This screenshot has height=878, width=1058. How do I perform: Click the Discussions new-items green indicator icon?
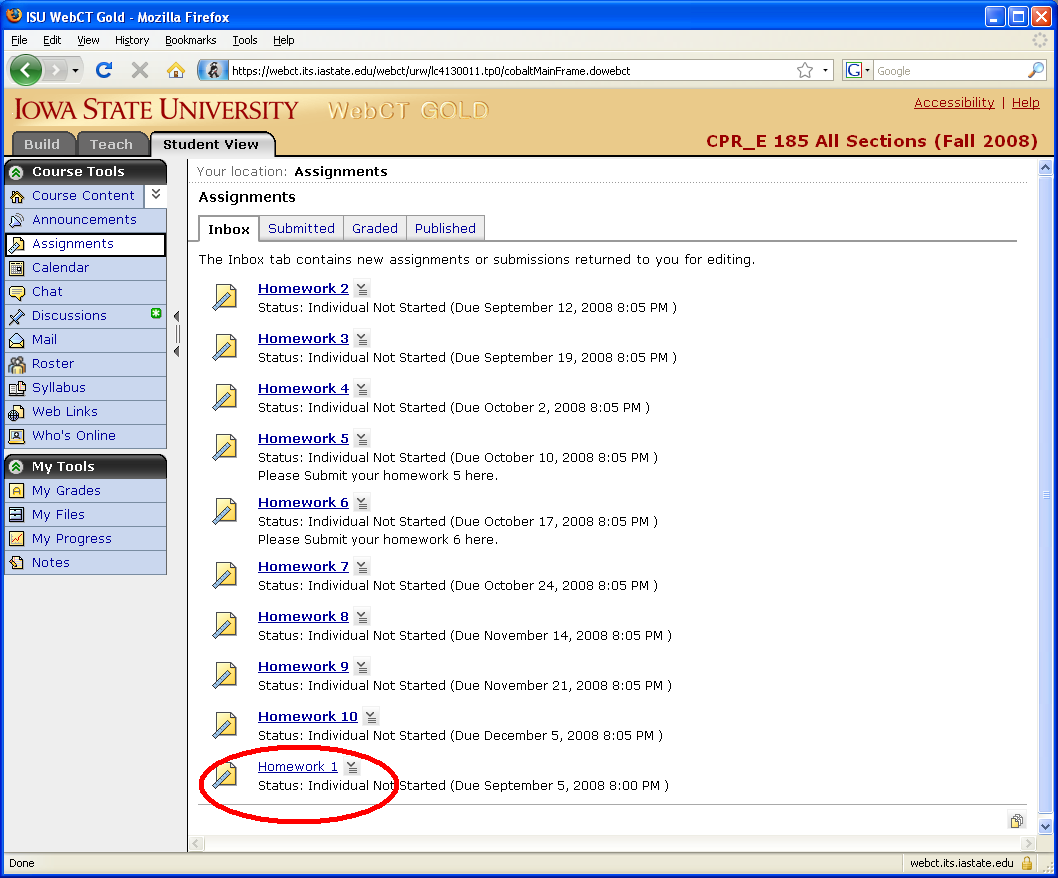pyautogui.click(x=156, y=314)
